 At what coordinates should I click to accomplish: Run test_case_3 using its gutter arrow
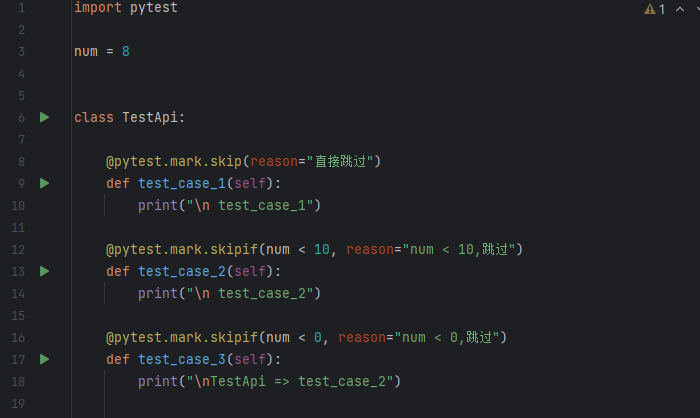[x=44, y=359]
